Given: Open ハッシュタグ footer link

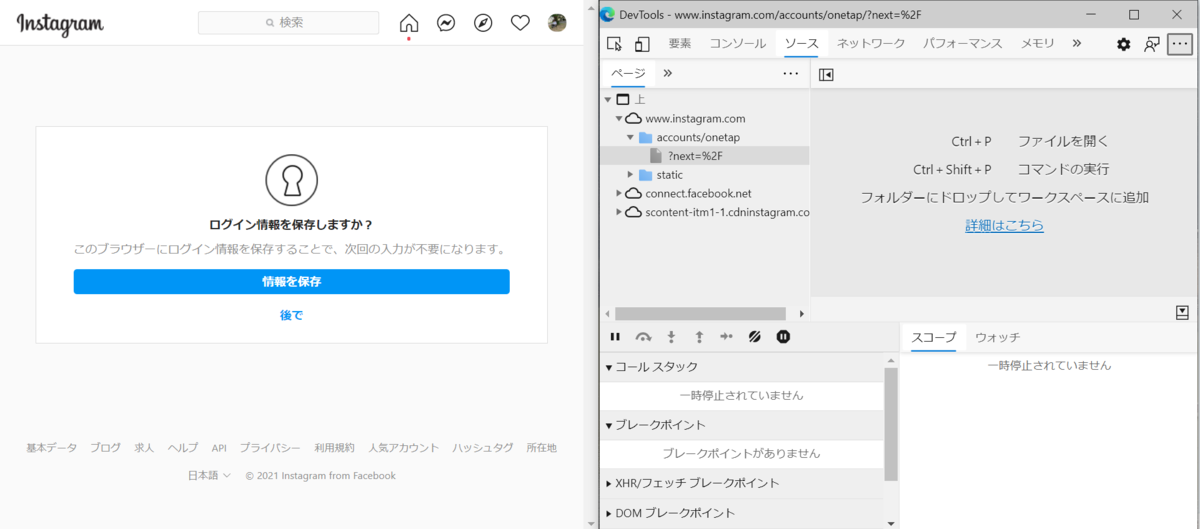Looking at the screenshot, I should click(482, 448).
